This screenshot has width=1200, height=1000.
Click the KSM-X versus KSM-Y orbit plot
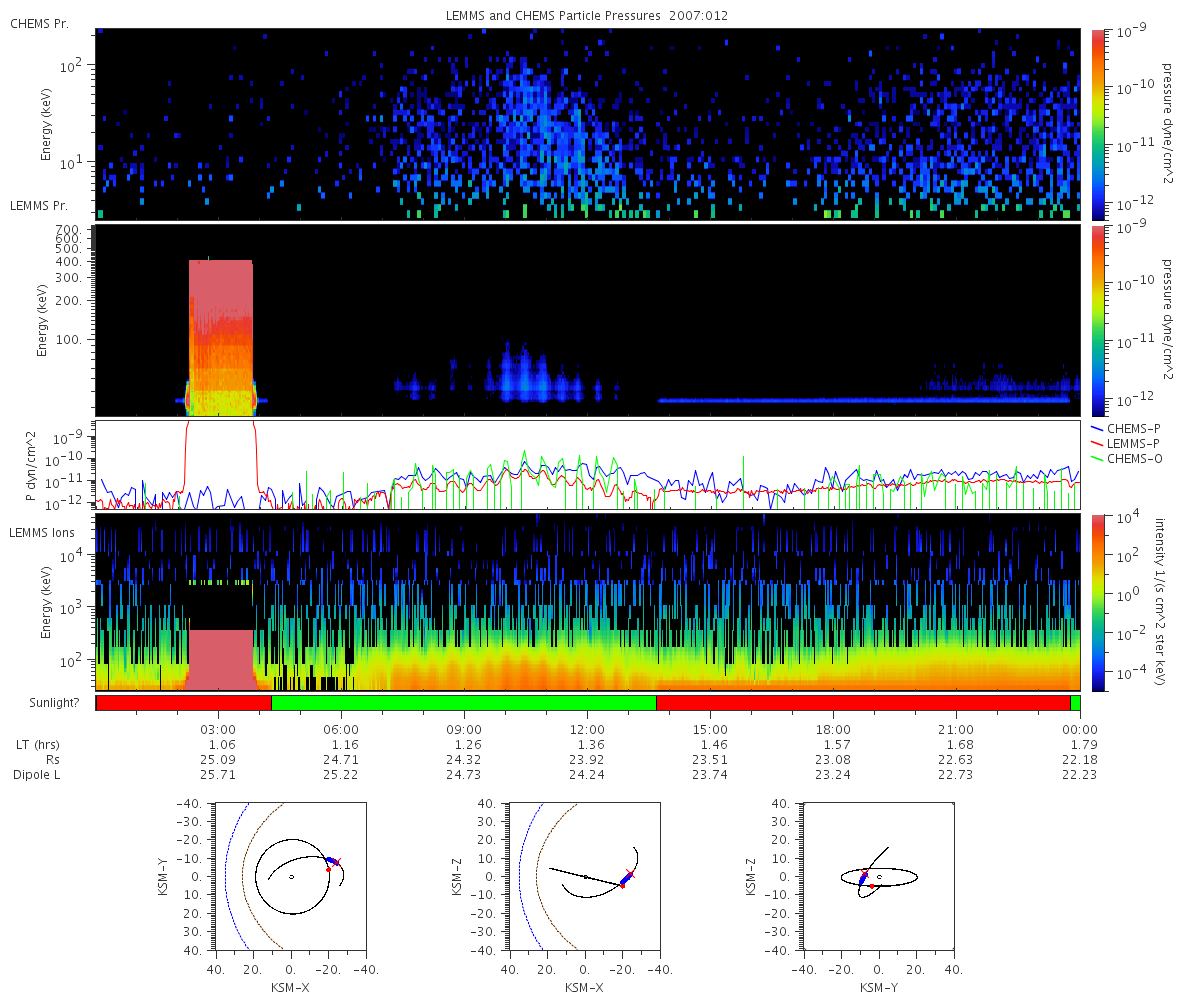tap(290, 876)
